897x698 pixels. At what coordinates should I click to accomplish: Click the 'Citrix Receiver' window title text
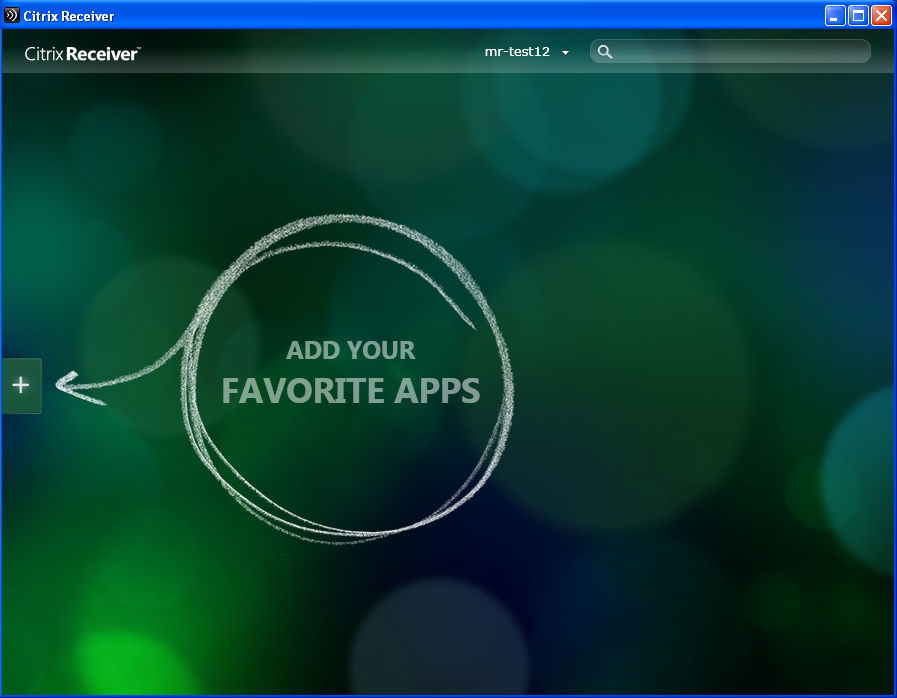tap(68, 16)
